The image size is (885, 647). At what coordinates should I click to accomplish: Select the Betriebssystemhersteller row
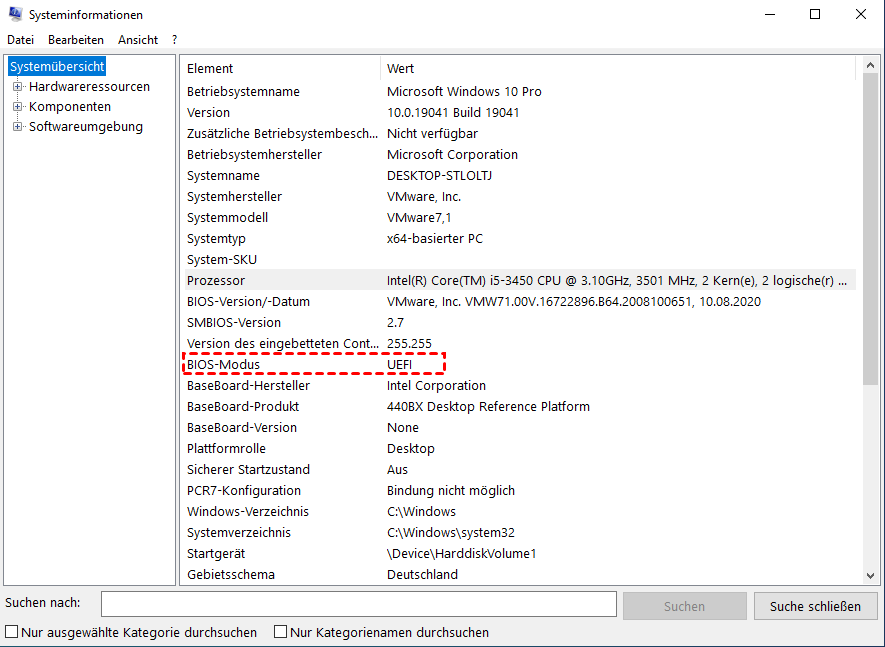coord(520,155)
